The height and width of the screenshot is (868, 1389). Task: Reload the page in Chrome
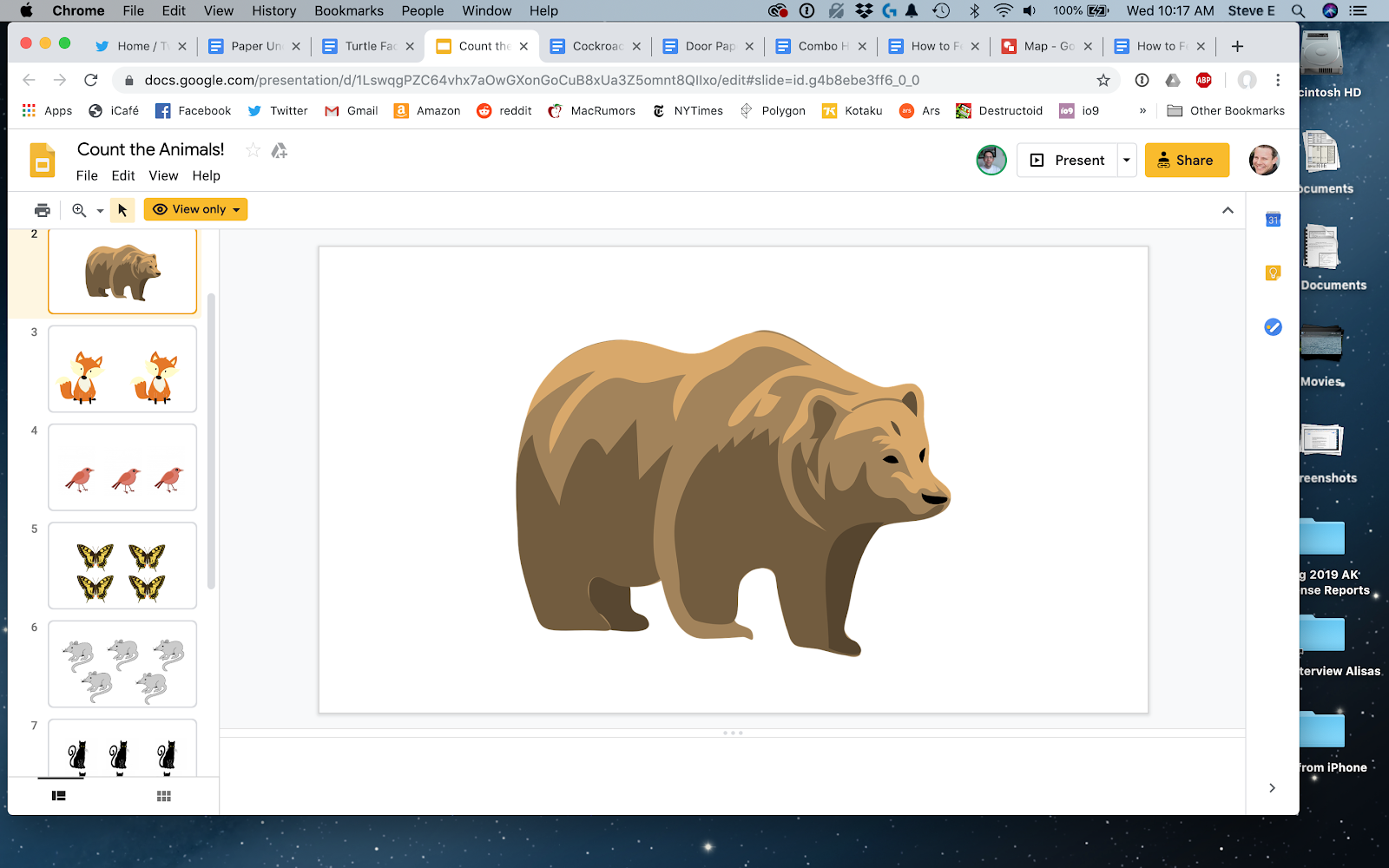(90, 80)
